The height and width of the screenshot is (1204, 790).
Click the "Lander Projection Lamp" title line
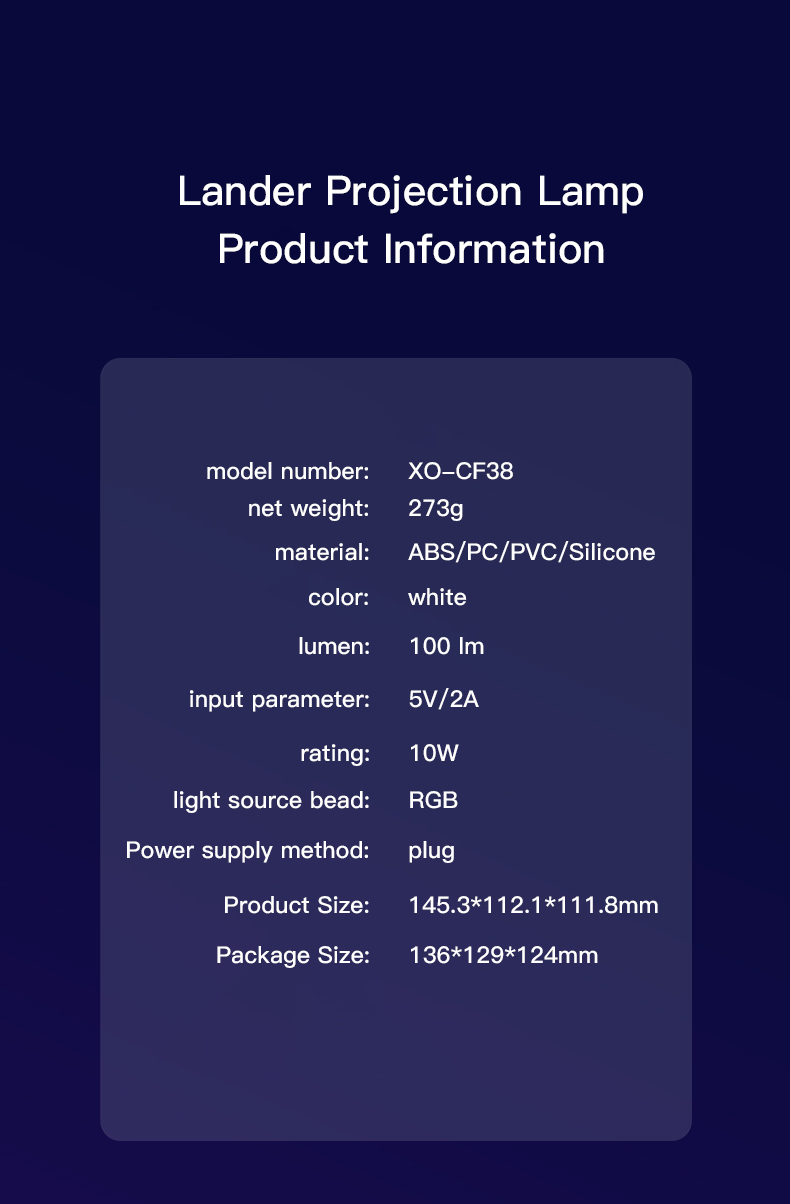[x=410, y=192]
